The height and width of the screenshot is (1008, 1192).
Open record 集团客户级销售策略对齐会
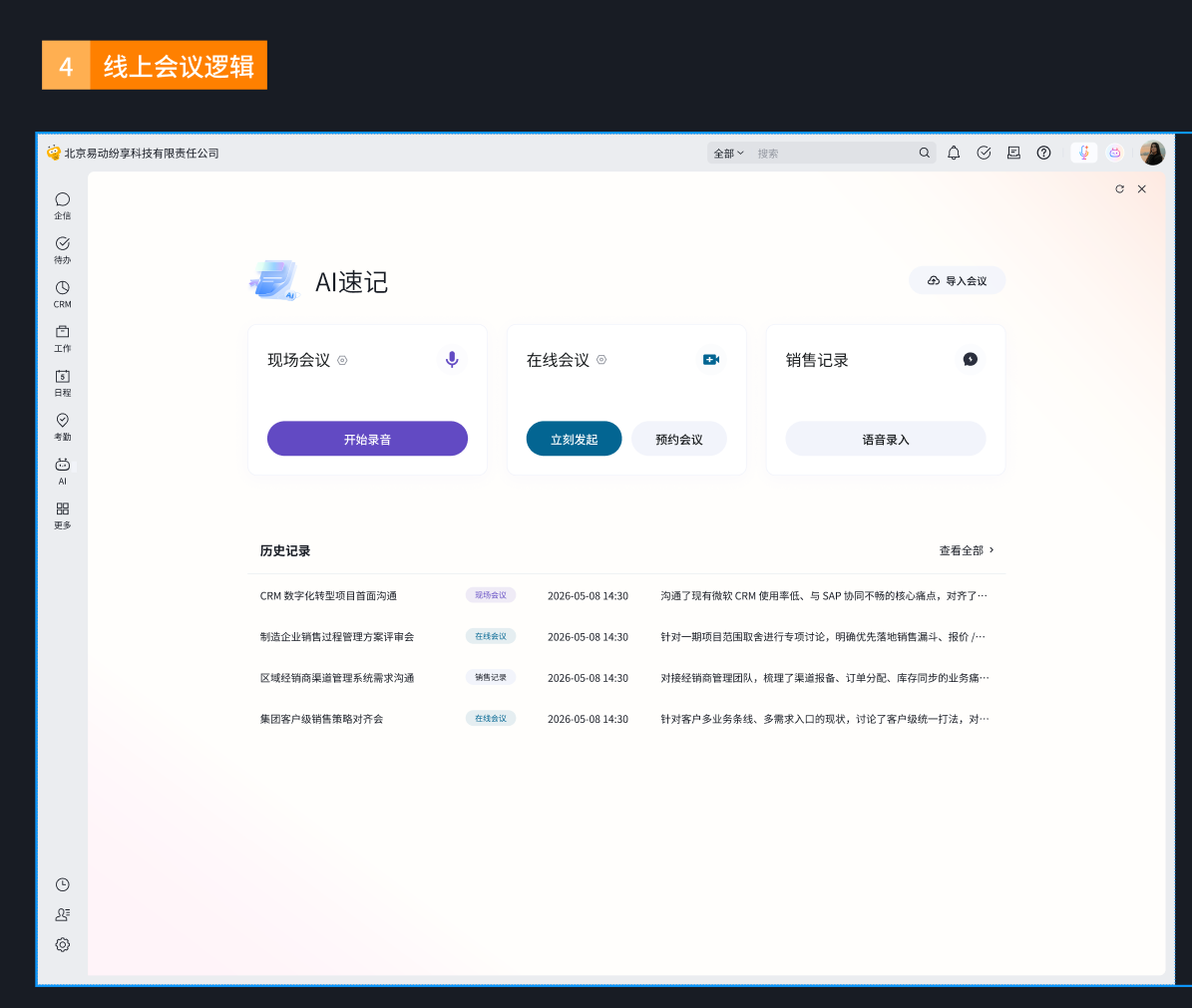coord(321,719)
